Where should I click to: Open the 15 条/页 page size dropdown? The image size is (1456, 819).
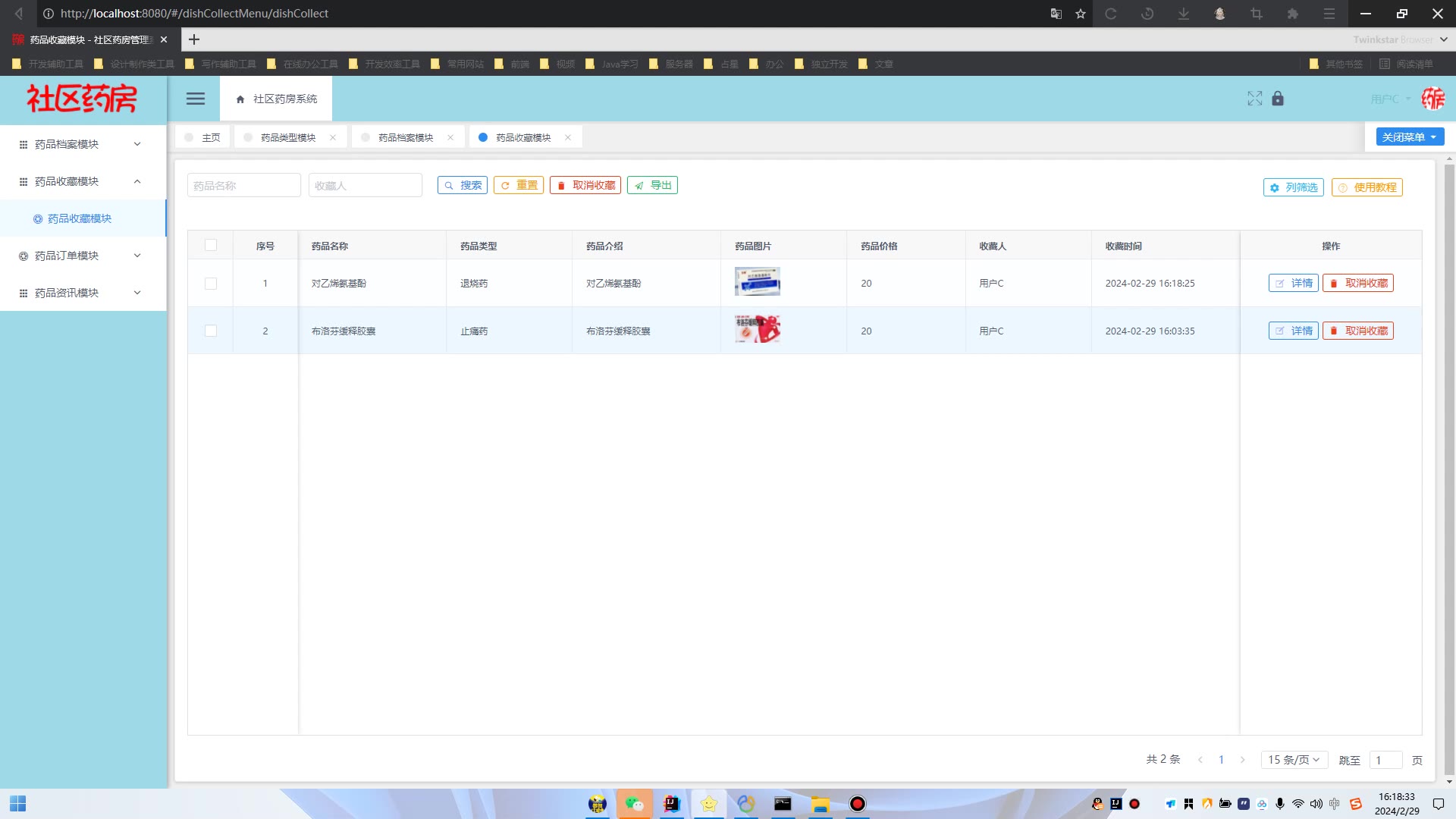click(1294, 759)
